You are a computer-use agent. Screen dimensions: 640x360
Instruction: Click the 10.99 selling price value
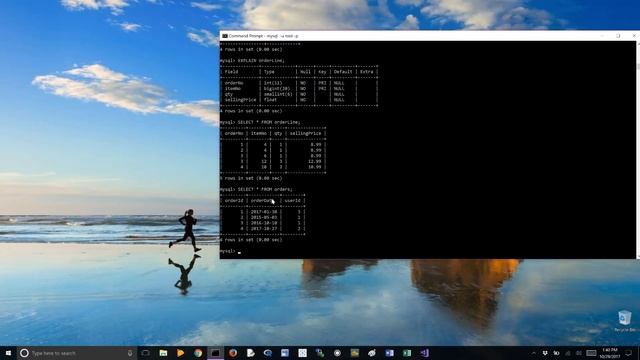pos(314,167)
